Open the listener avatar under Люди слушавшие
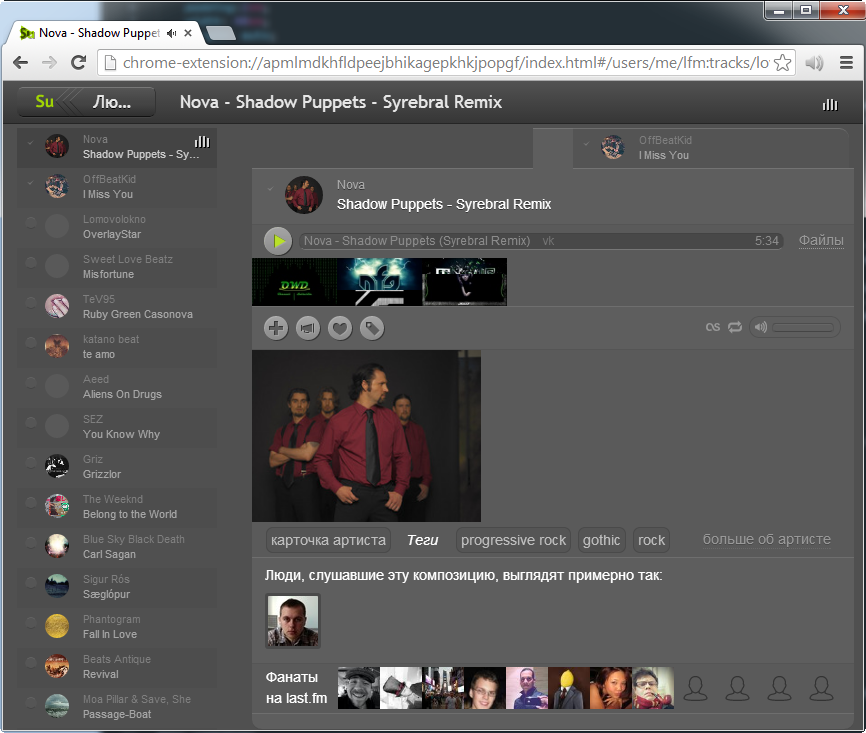Image resolution: width=866 pixels, height=733 pixels. [x=293, y=621]
